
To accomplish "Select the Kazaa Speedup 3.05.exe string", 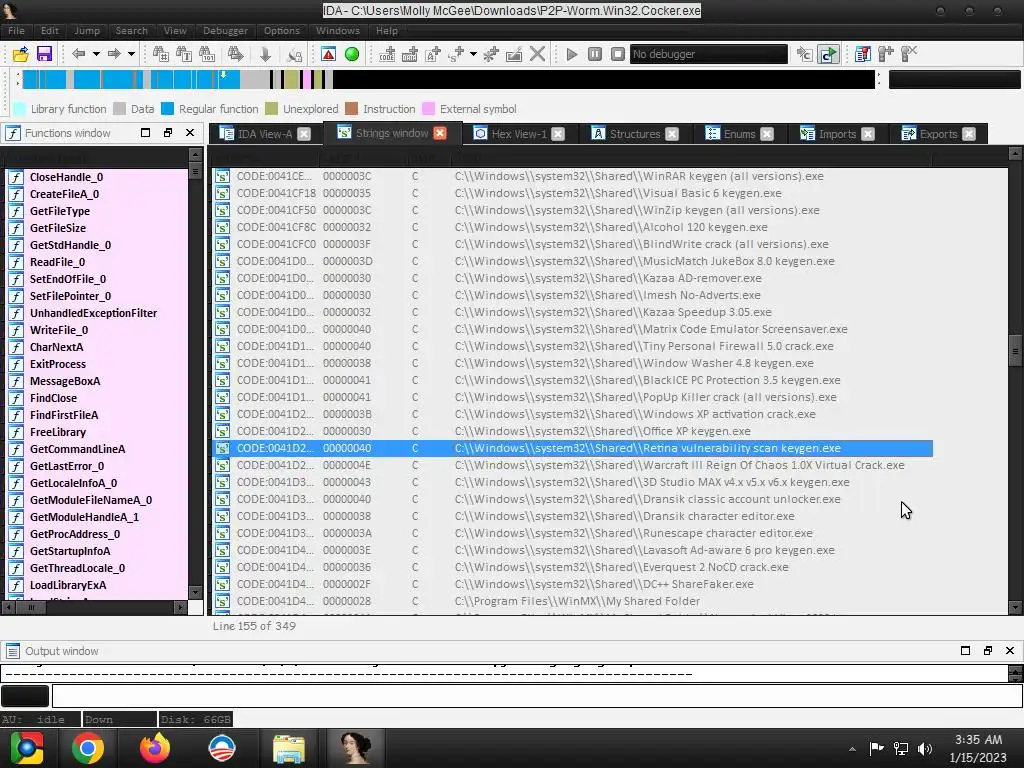I will tap(573, 312).
